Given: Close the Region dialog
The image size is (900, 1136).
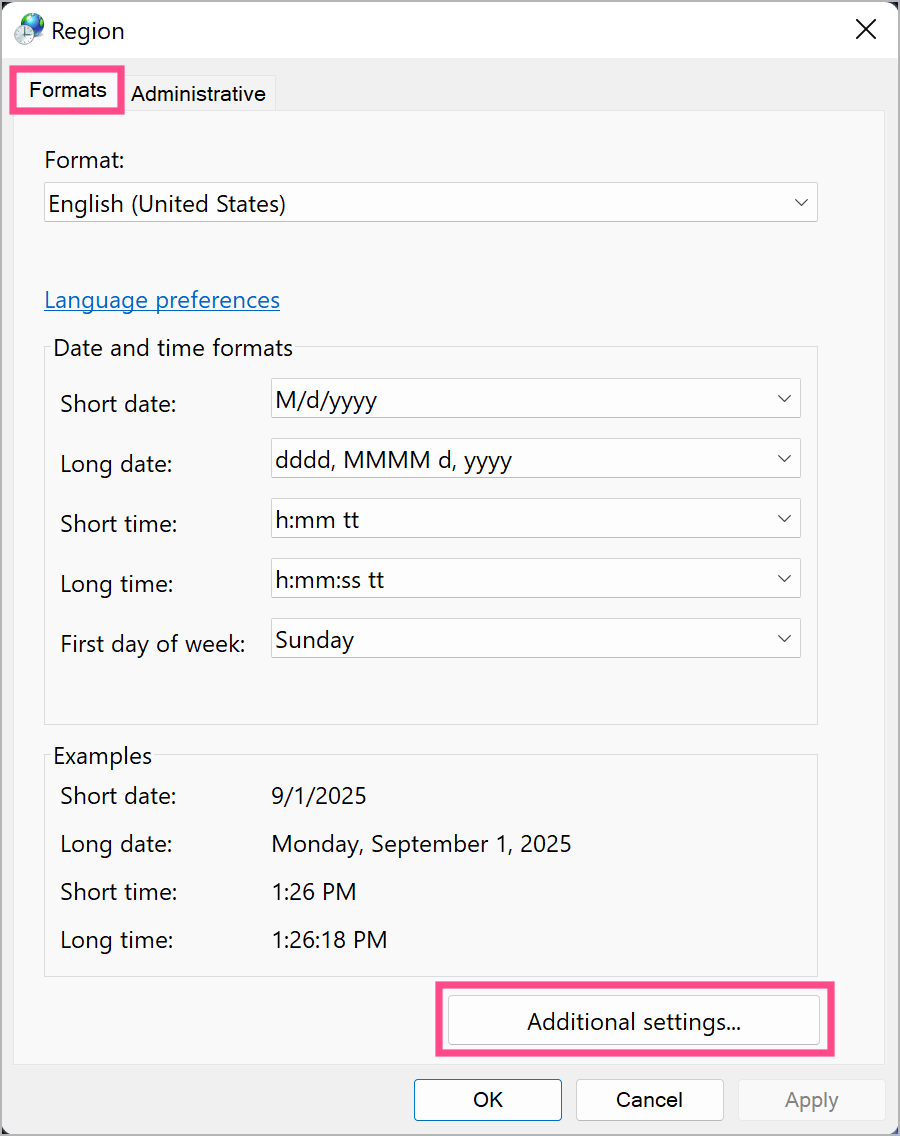Looking at the screenshot, I should (x=865, y=29).
